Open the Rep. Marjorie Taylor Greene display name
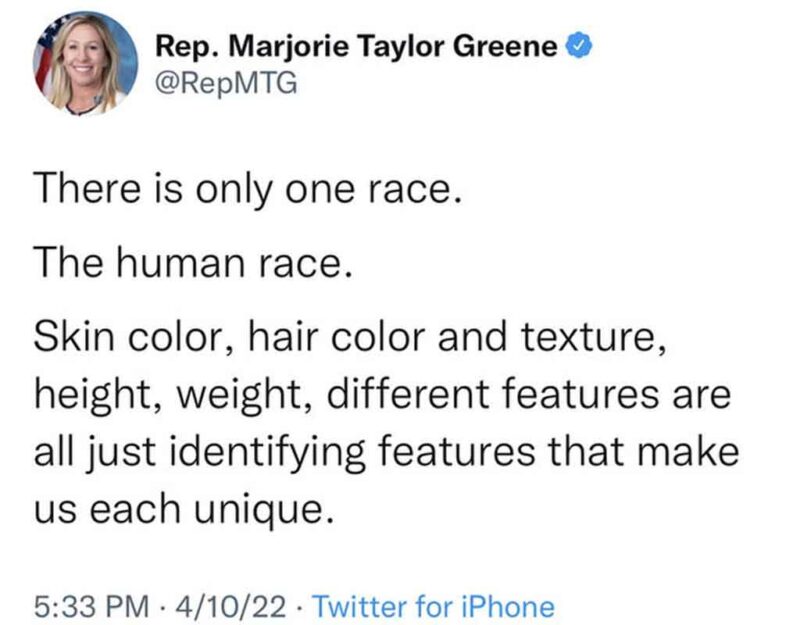 tap(356, 45)
